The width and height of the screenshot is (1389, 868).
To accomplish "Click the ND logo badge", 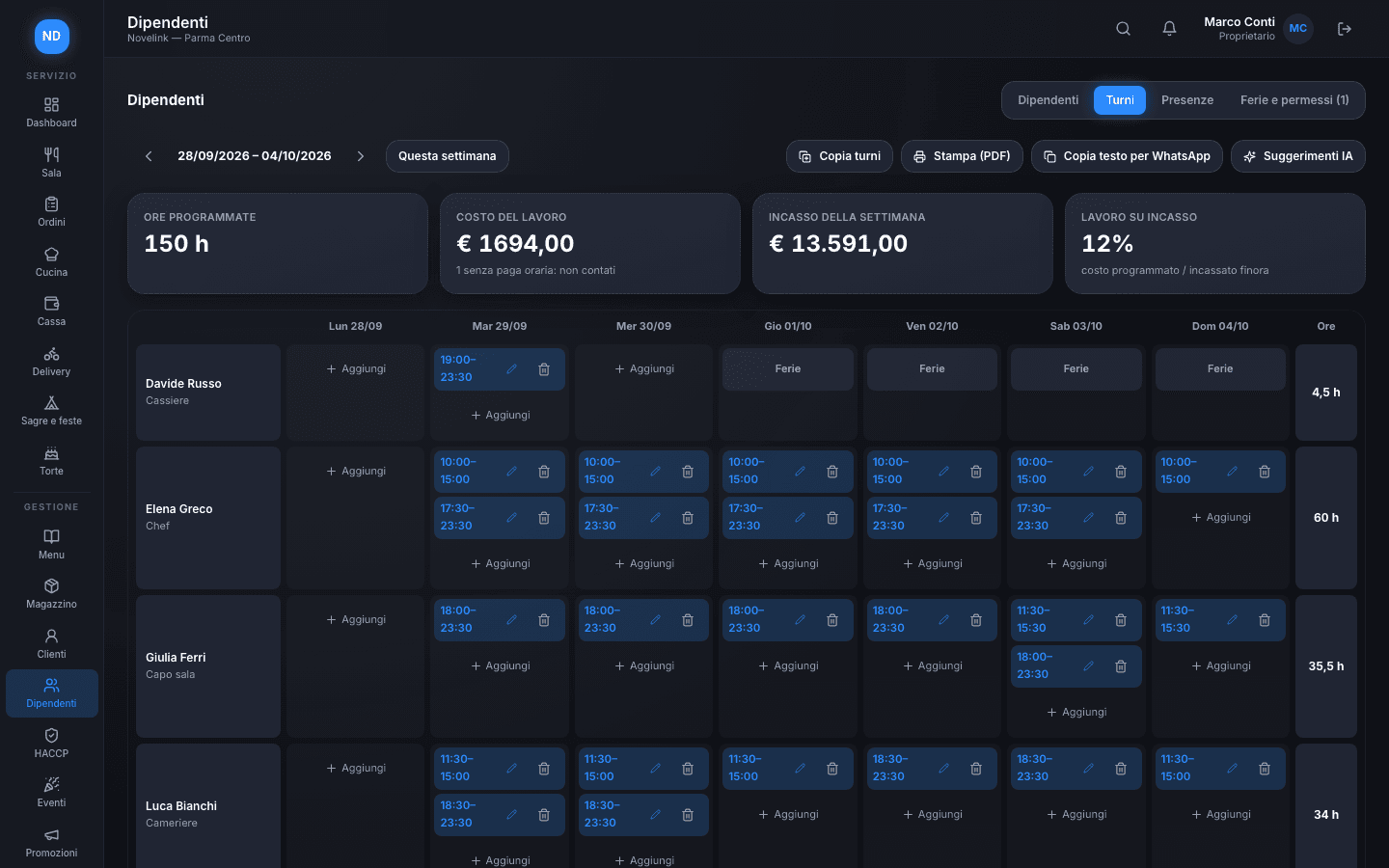I will pyautogui.click(x=52, y=37).
